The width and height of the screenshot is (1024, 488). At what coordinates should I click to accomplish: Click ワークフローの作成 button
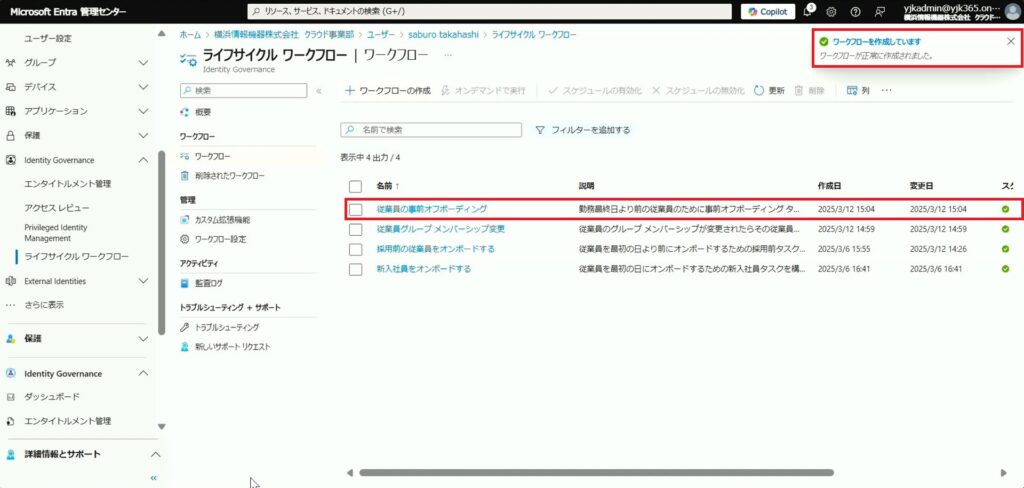(387, 90)
